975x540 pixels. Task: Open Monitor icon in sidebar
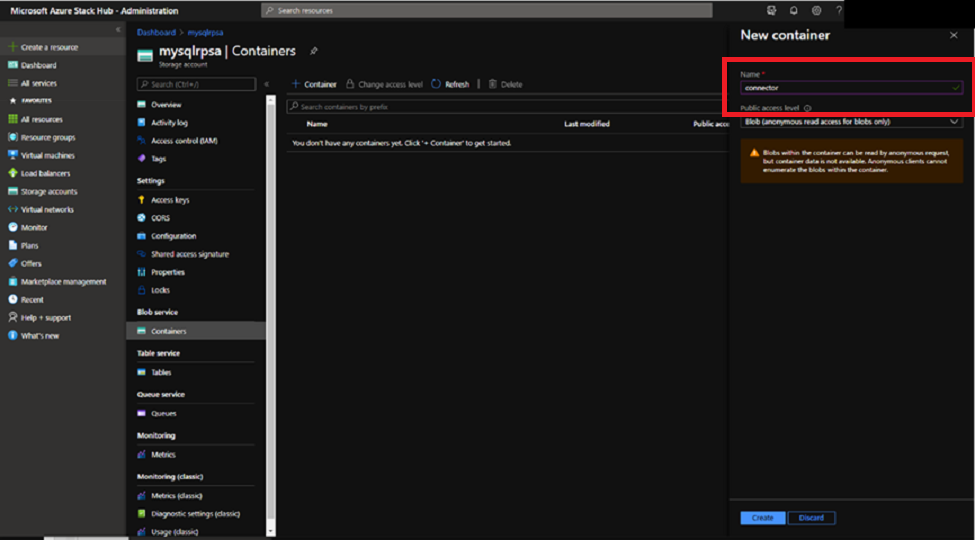point(12,228)
